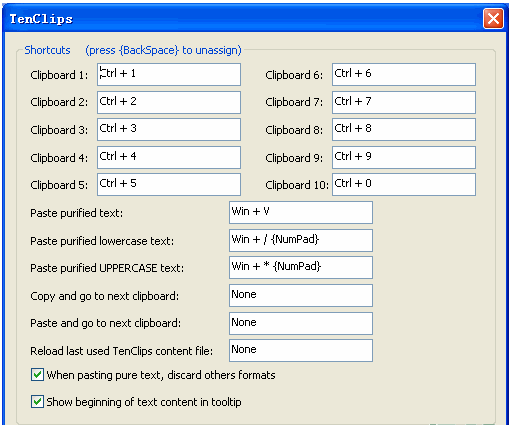
Task: Select the Clipboard 1 shortcut field
Action: tap(169, 74)
